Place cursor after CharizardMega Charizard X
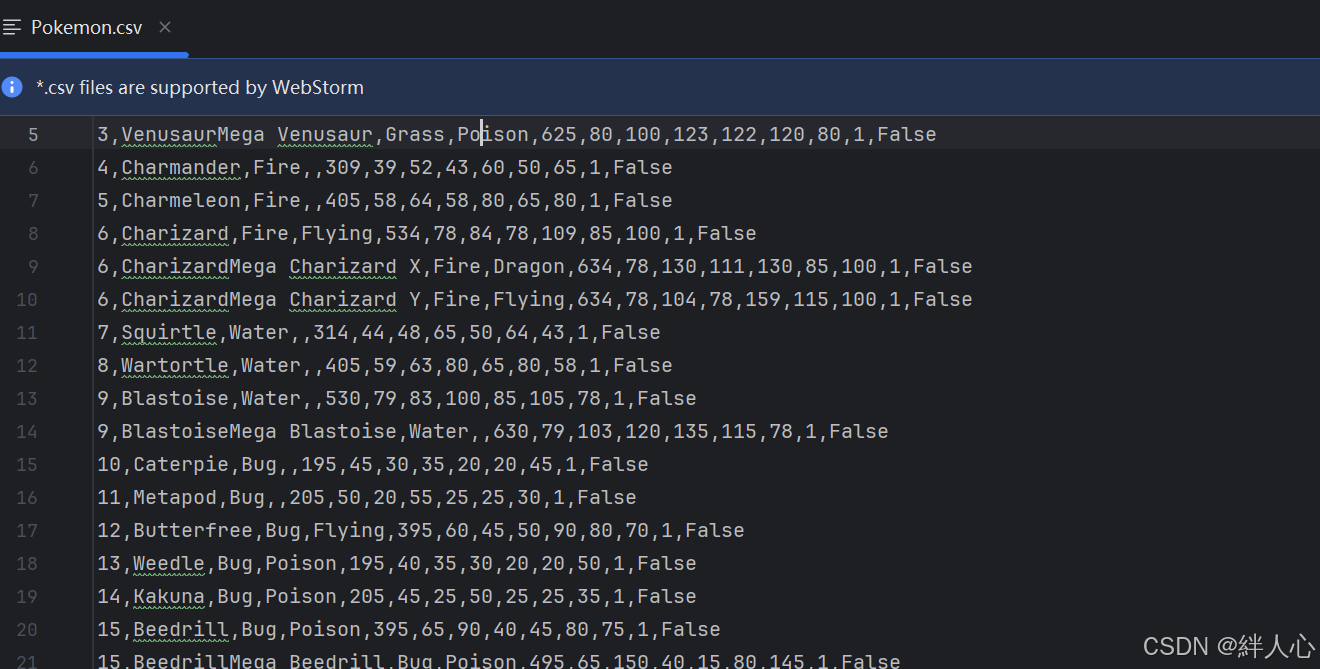Image resolution: width=1320 pixels, height=669 pixels. click(x=425, y=266)
